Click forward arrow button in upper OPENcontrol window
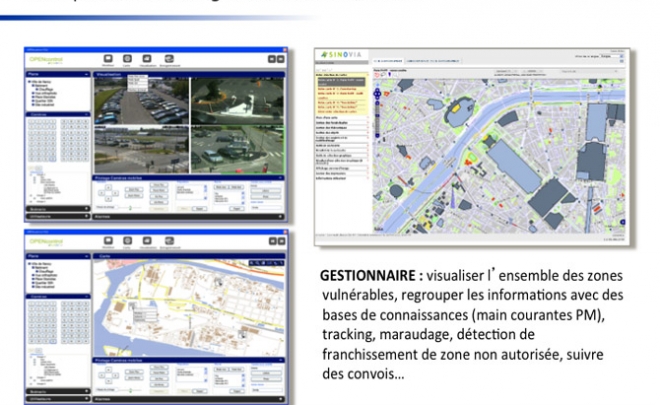The image size is (660, 405). coord(281,59)
